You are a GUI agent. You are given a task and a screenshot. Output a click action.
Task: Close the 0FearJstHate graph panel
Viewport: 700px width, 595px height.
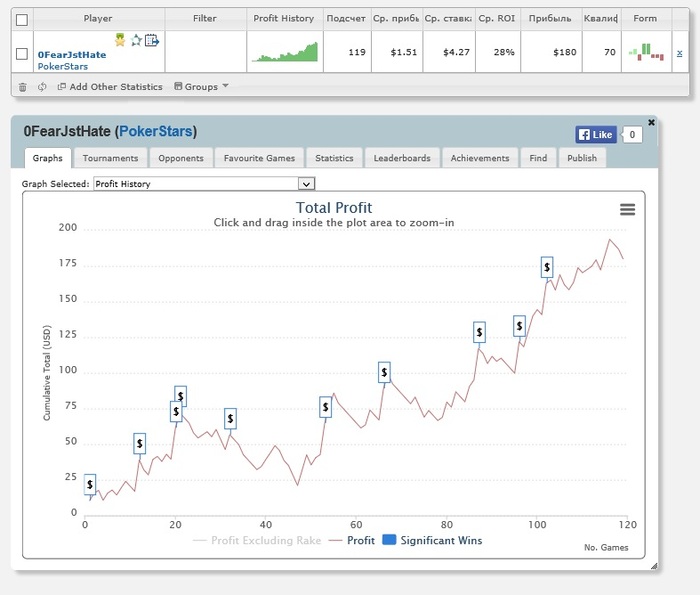point(651,122)
